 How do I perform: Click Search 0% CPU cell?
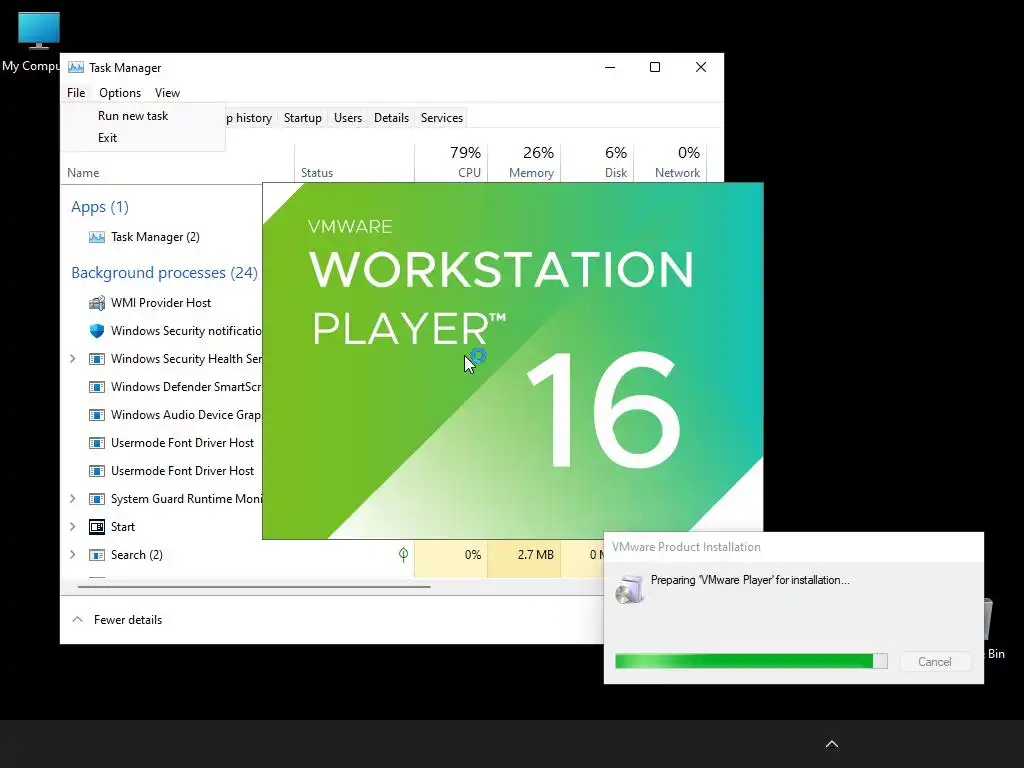point(451,555)
